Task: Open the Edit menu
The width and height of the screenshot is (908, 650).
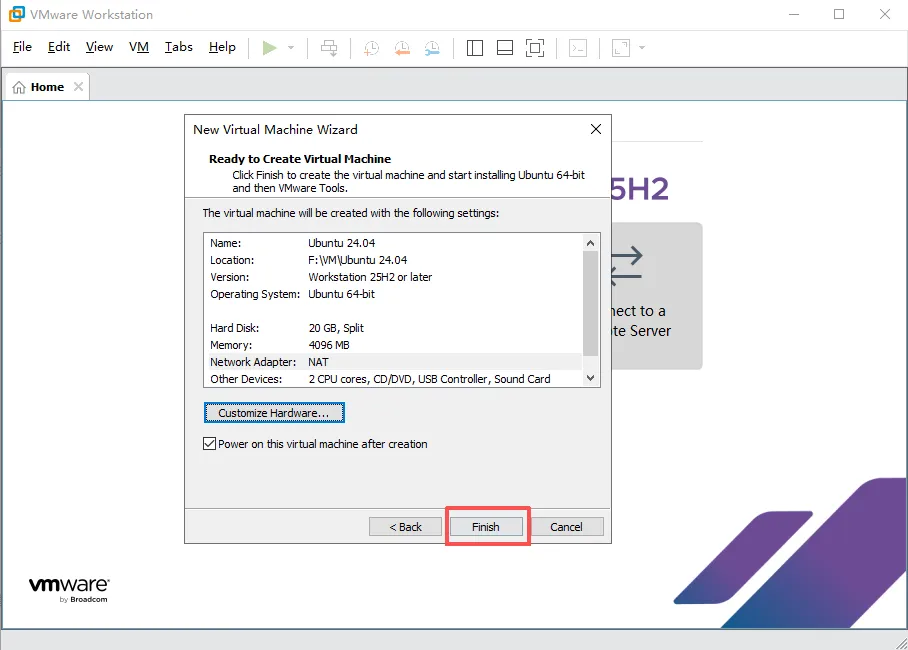Action: tap(59, 47)
